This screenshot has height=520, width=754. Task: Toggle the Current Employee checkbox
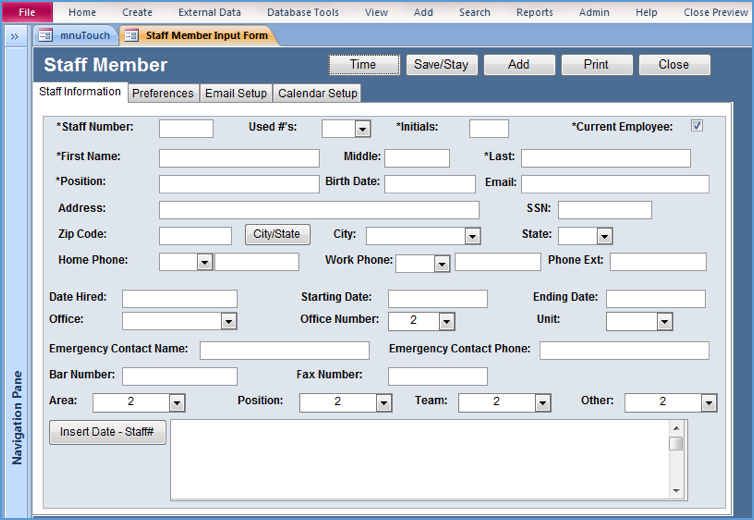697,126
